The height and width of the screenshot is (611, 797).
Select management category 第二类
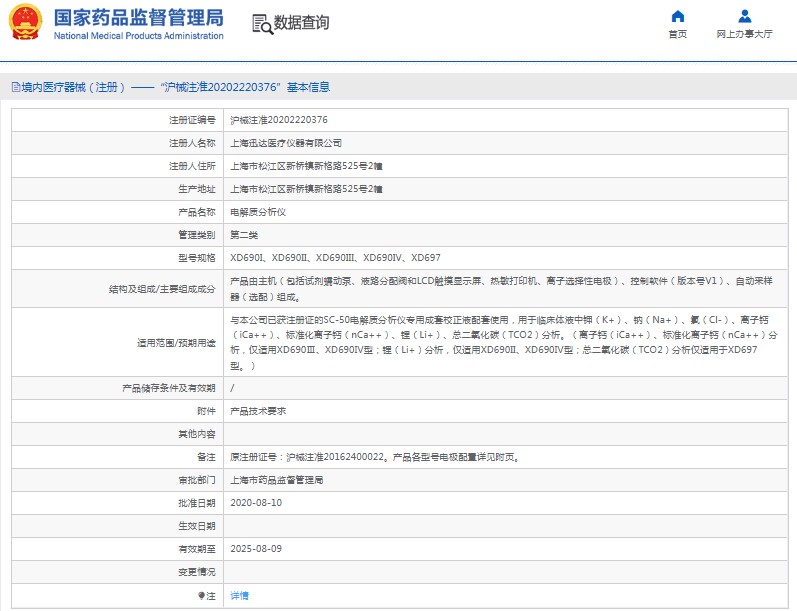244,235
